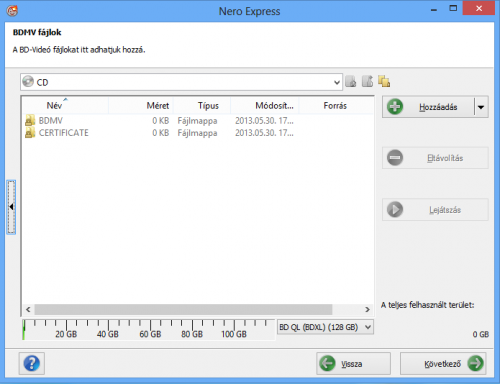
Task: Click the Vissza back button
Action: coord(353,364)
